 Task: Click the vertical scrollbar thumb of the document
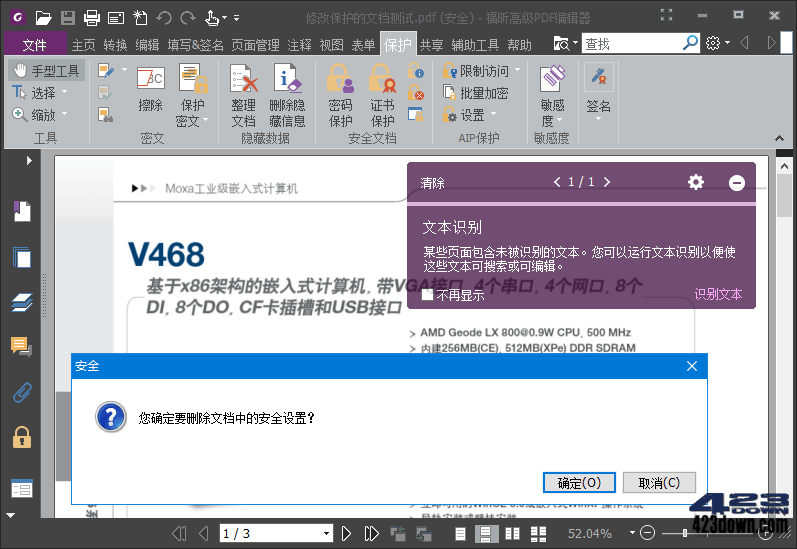click(x=784, y=196)
